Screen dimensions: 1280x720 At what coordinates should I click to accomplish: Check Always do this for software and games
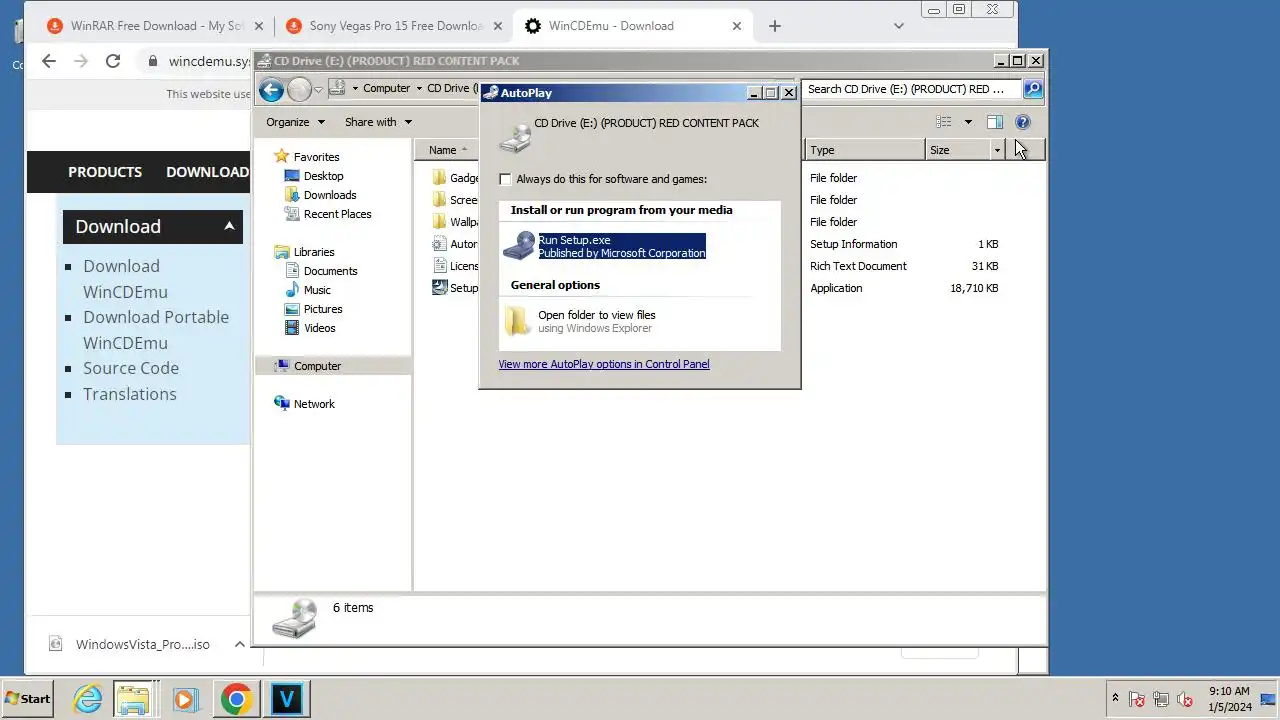pyautogui.click(x=505, y=179)
